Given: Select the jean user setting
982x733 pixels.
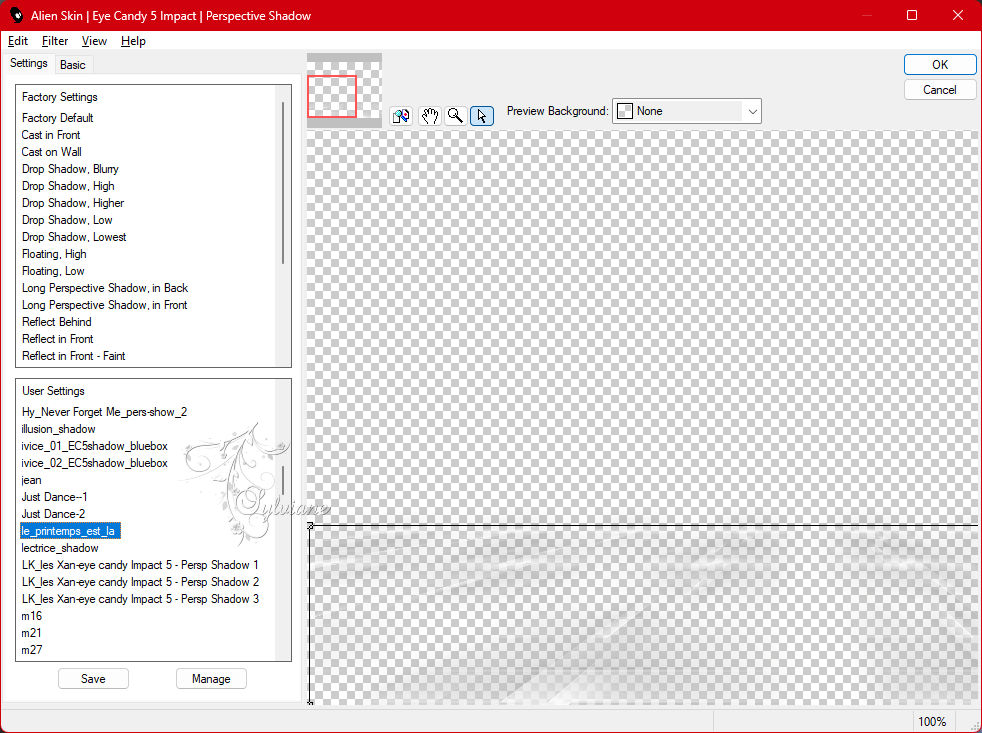Looking at the screenshot, I should click(x=31, y=480).
